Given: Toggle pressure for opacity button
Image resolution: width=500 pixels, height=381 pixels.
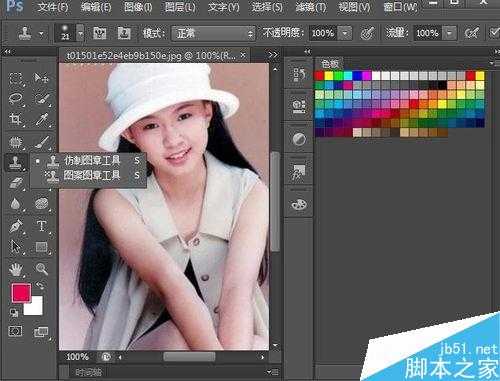Looking at the screenshot, I should tap(367, 33).
